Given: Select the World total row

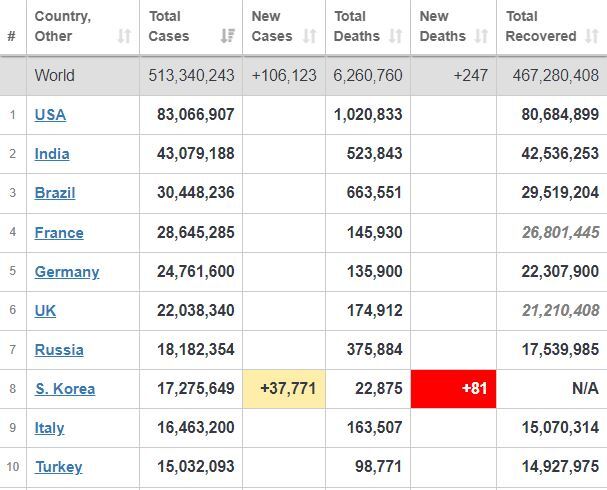Looking at the screenshot, I should 304,76.
